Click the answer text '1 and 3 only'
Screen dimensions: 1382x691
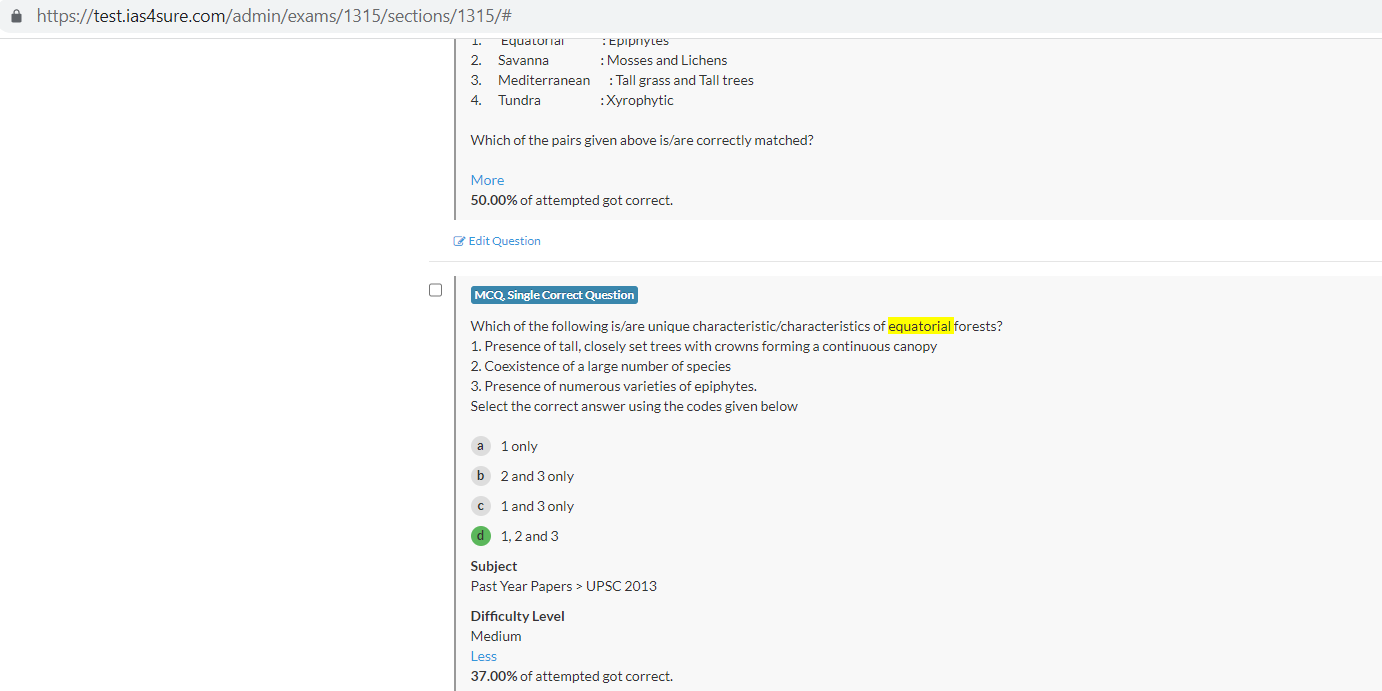[537, 506]
